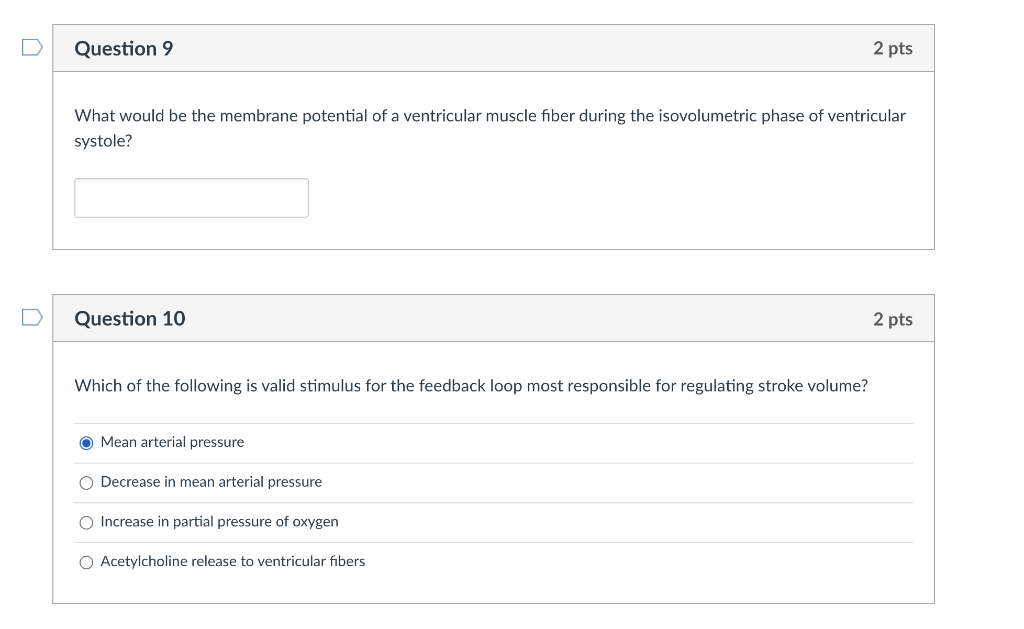The width and height of the screenshot is (1024, 629).
Task: Click the 'Increase in partial pressure of oxygen' label
Action: (x=219, y=522)
